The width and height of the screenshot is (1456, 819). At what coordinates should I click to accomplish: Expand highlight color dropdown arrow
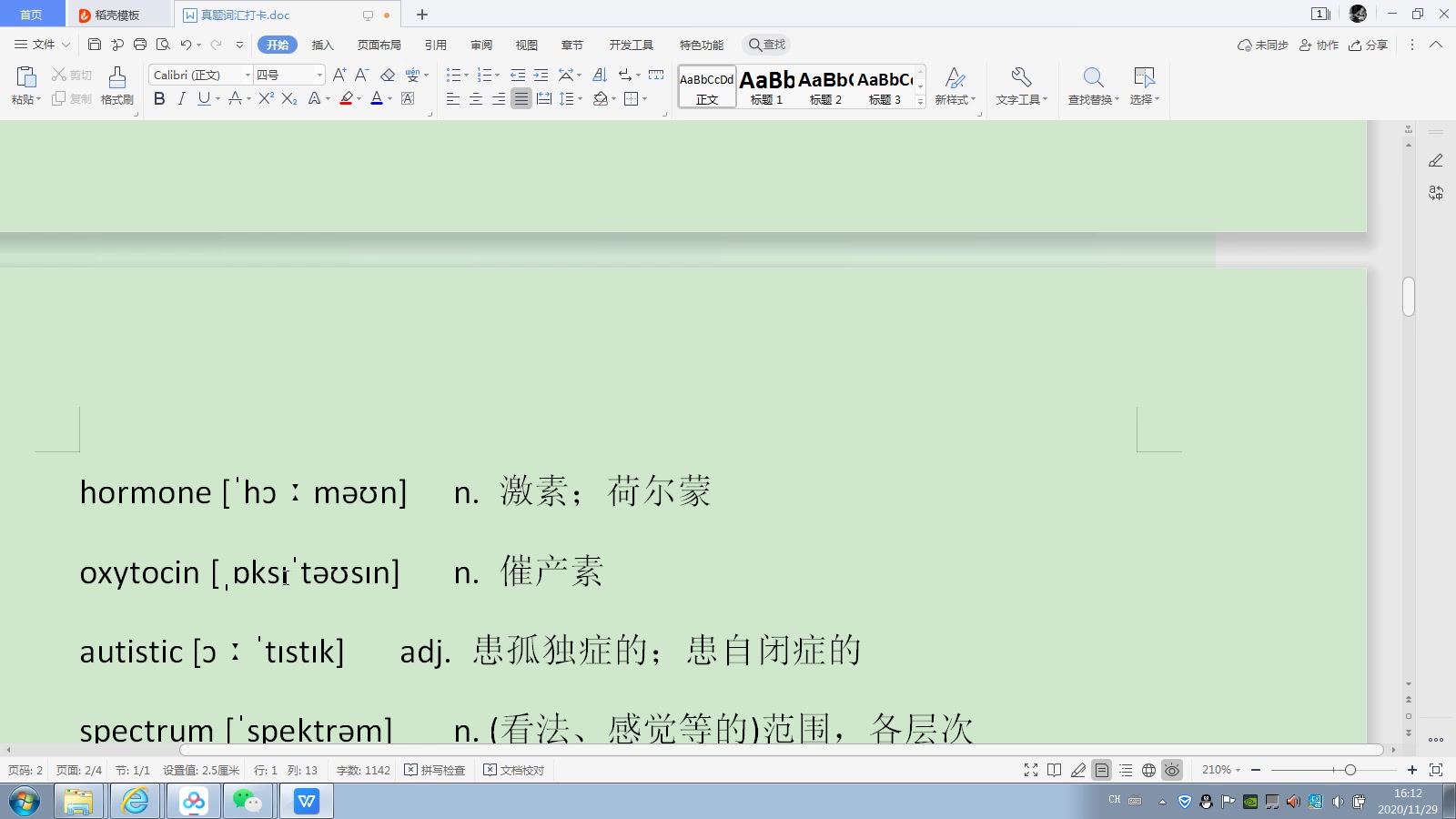click(359, 99)
